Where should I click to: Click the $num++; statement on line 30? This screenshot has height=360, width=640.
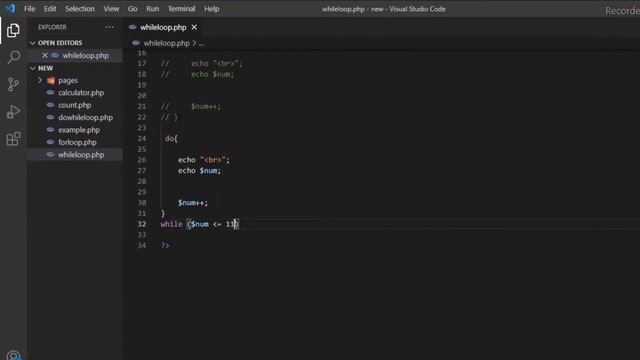pos(193,203)
